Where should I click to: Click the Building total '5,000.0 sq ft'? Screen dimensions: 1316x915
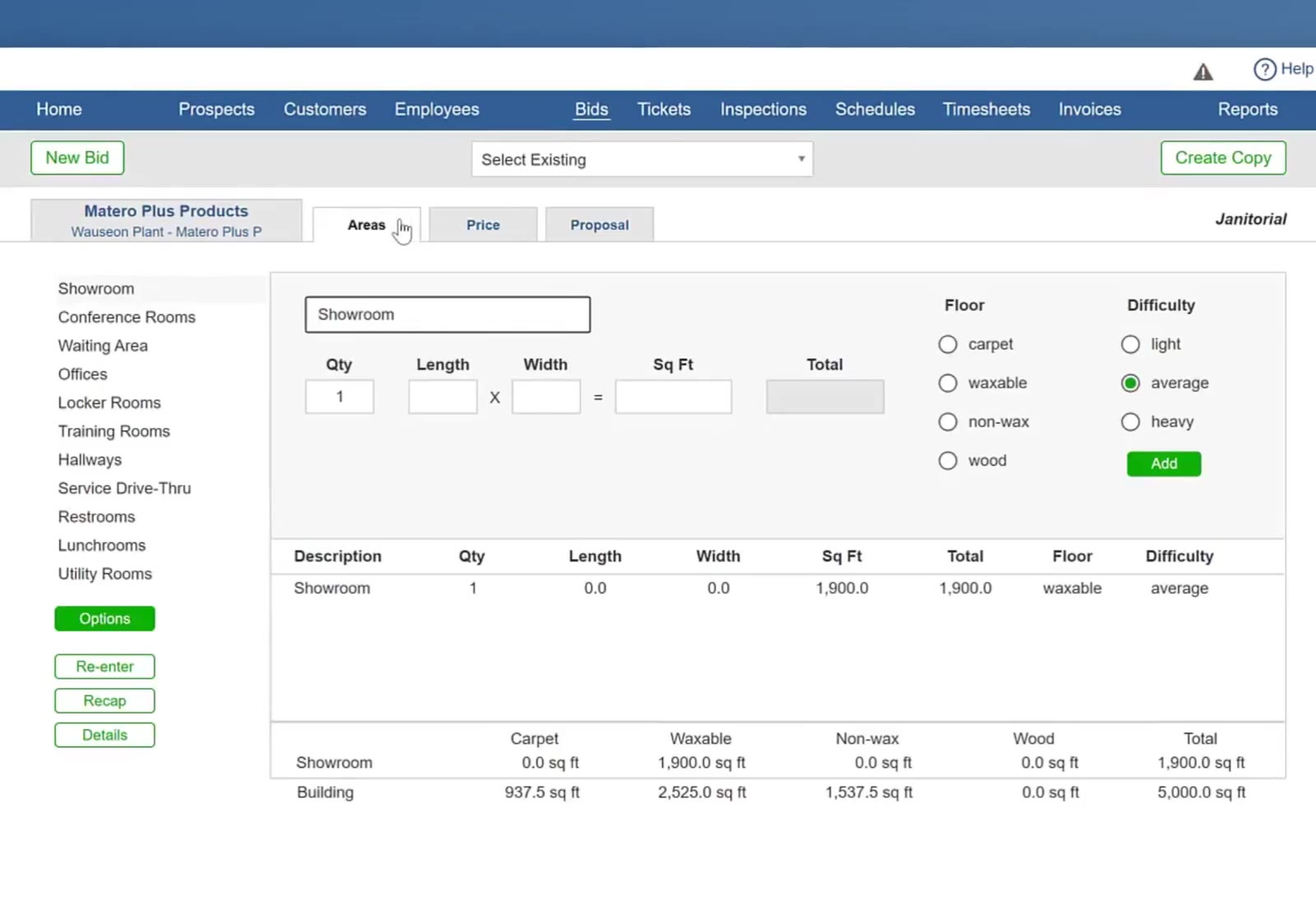[x=1202, y=792]
